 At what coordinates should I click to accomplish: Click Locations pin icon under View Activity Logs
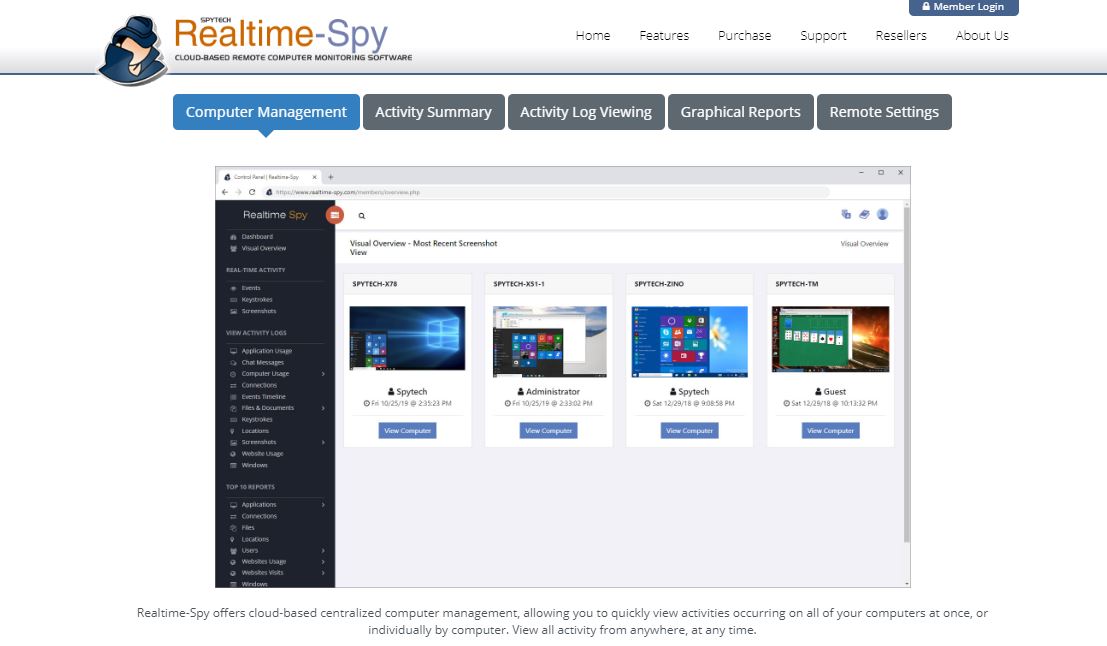coord(232,431)
